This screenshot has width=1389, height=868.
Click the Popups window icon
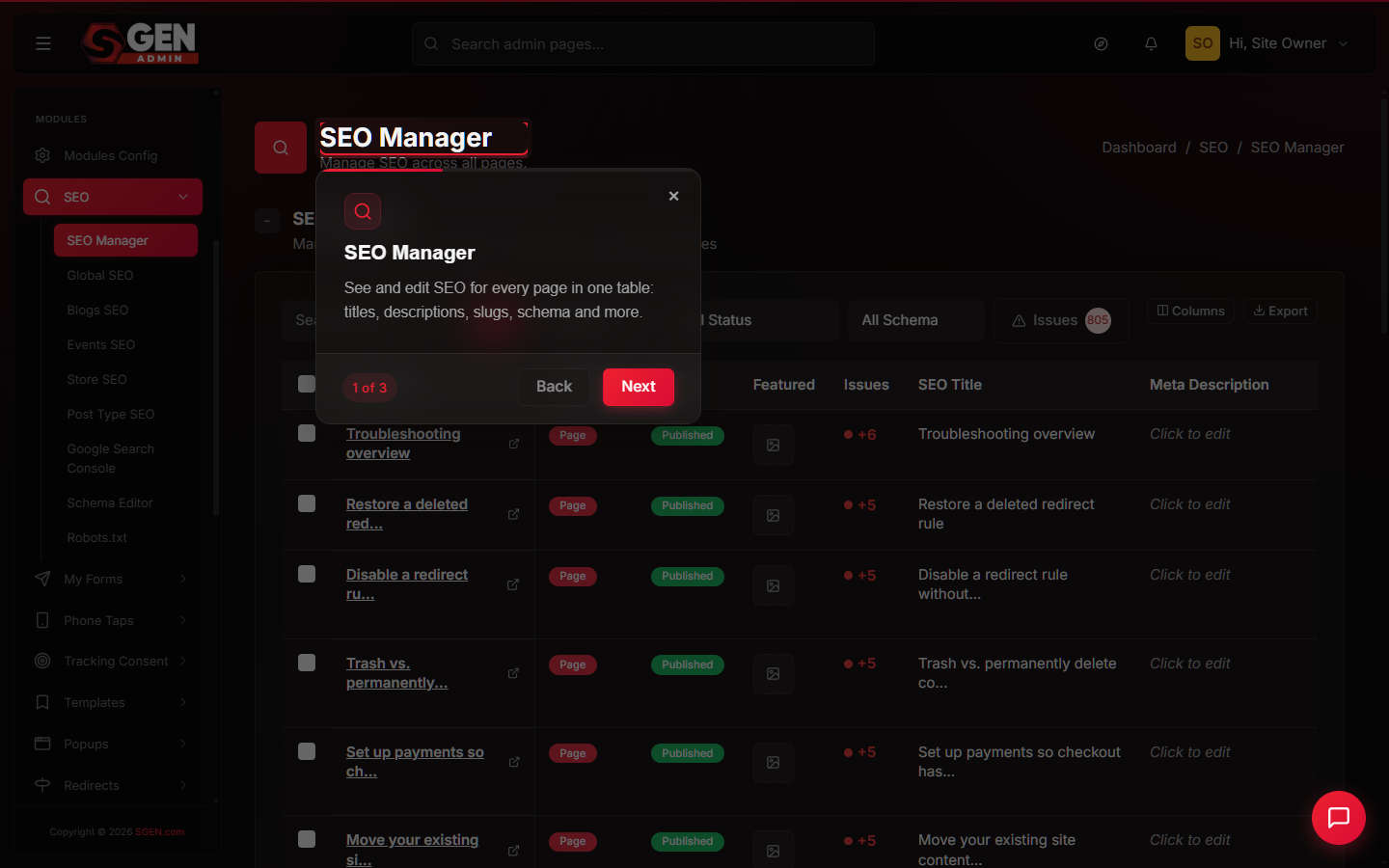click(x=42, y=744)
